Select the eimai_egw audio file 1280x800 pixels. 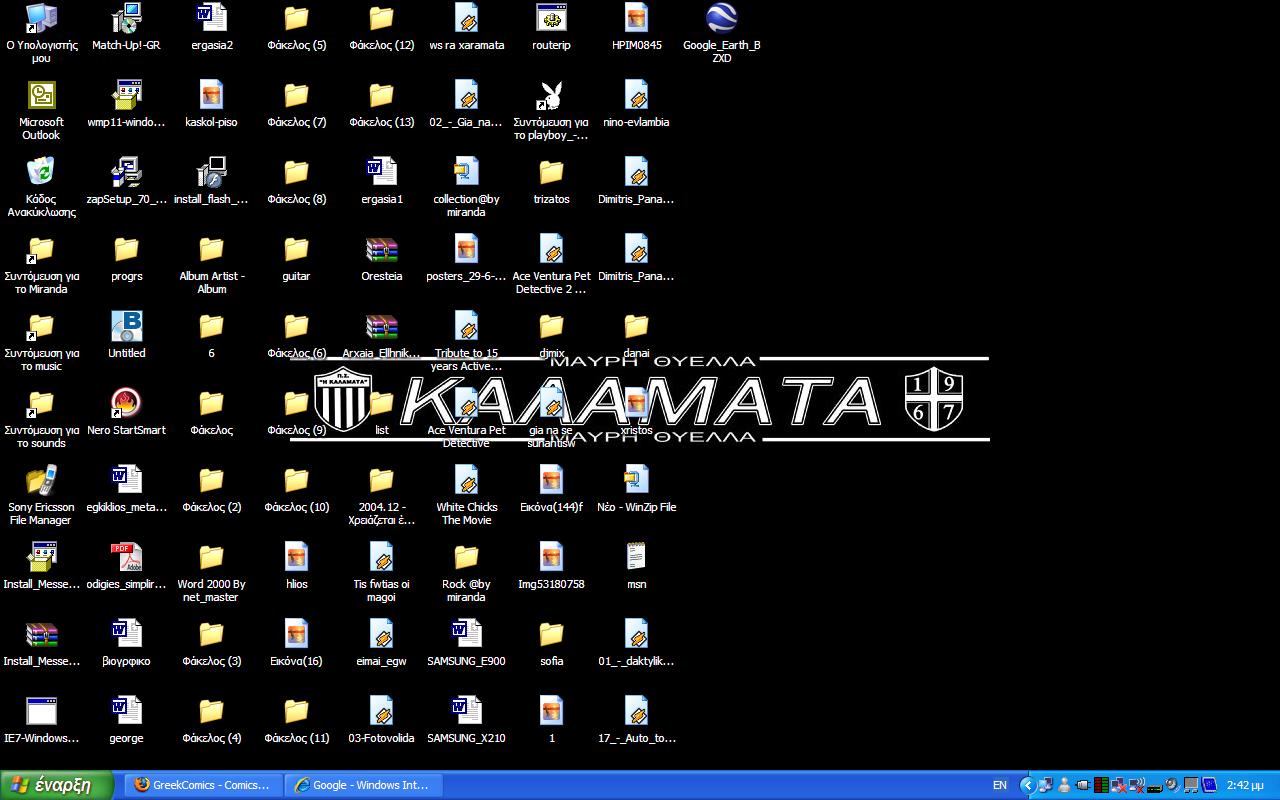tap(381, 634)
